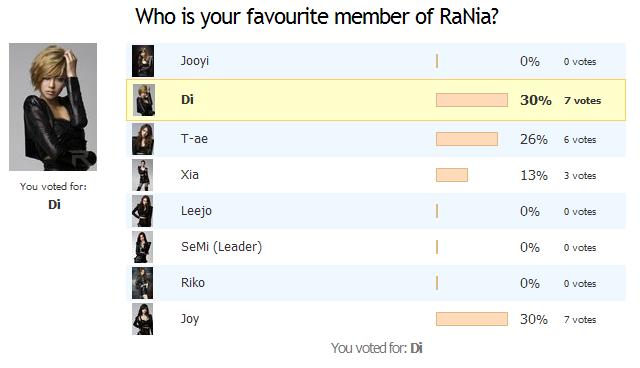
Task: Click T-ae's 26% result bar
Action: (467, 139)
